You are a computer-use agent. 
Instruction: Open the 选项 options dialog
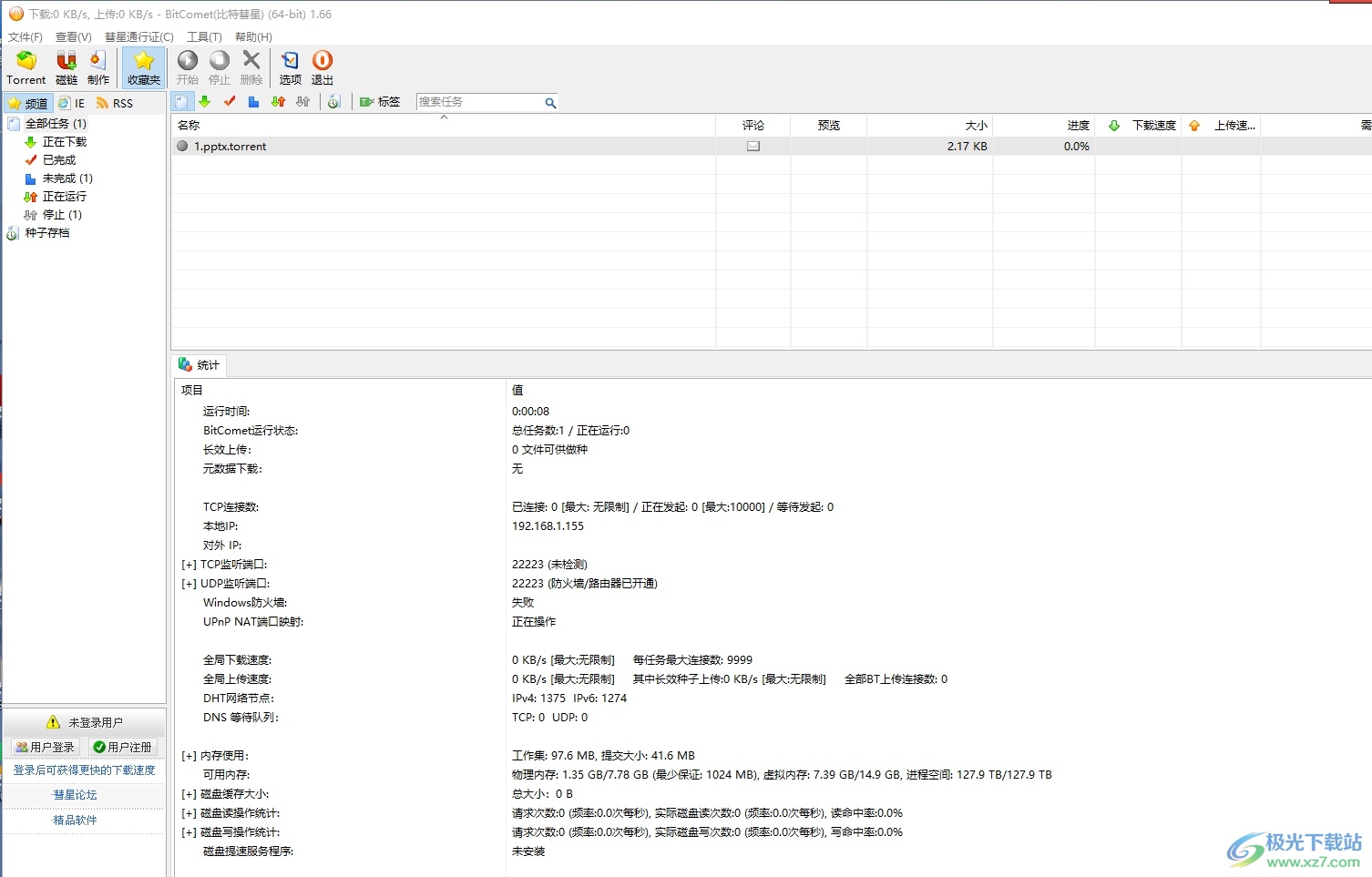291,68
